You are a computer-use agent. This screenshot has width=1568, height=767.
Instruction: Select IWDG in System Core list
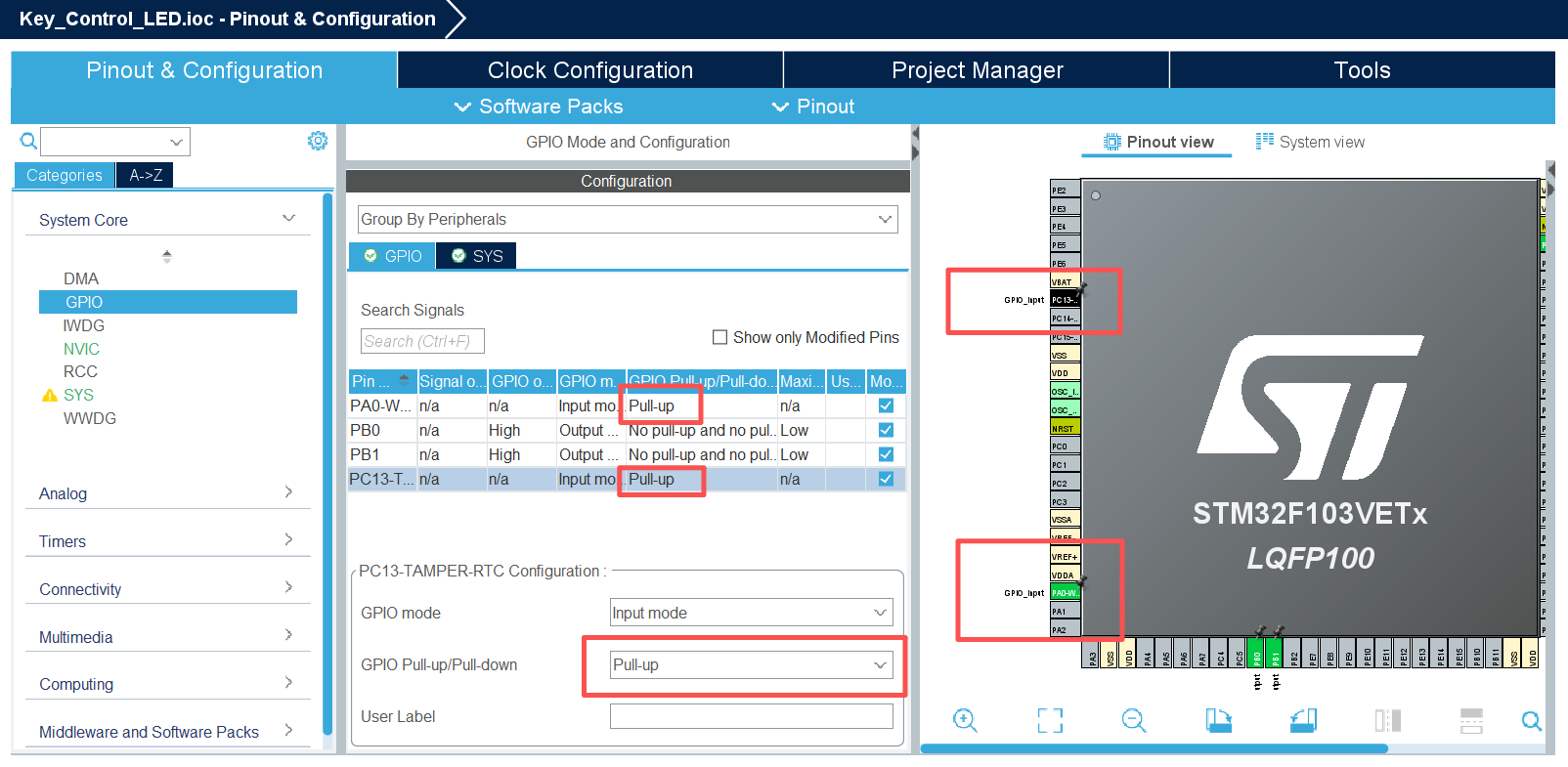[x=84, y=325]
